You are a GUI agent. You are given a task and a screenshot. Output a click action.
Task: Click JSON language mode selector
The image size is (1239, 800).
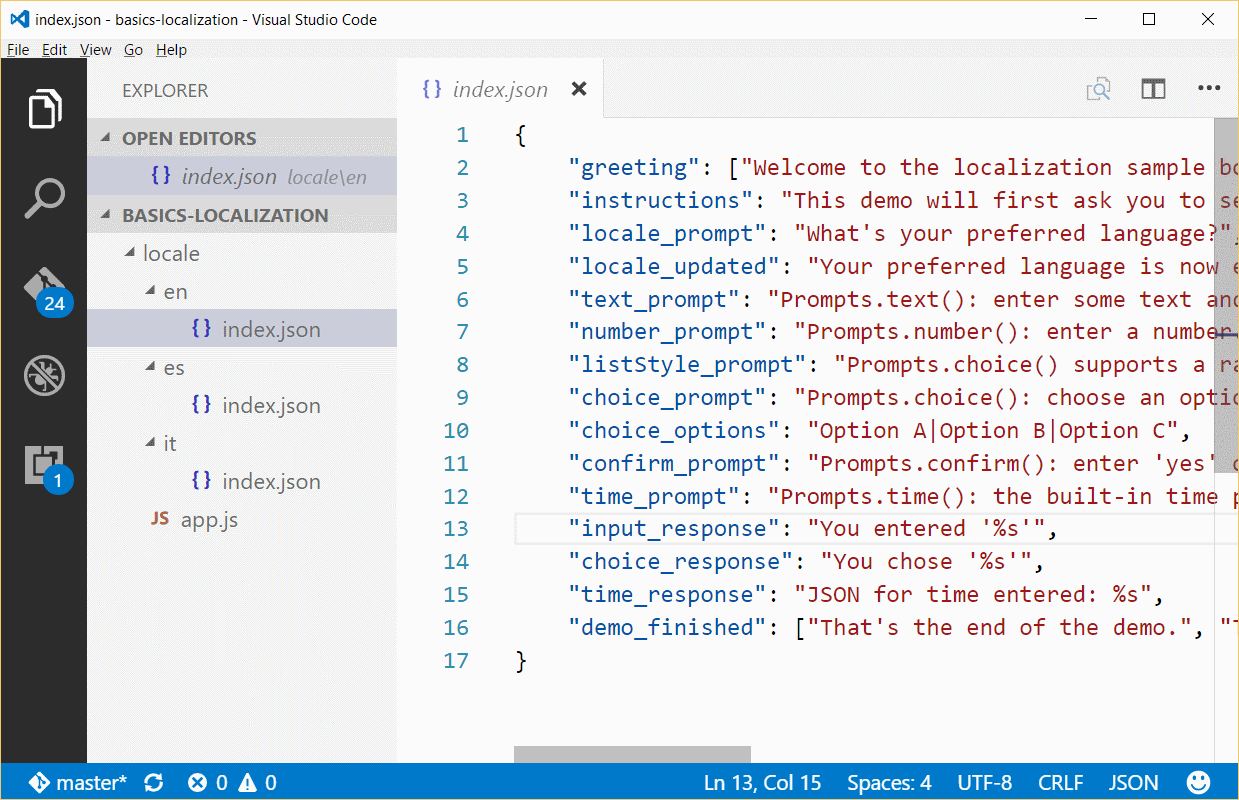pyautogui.click(x=1133, y=782)
